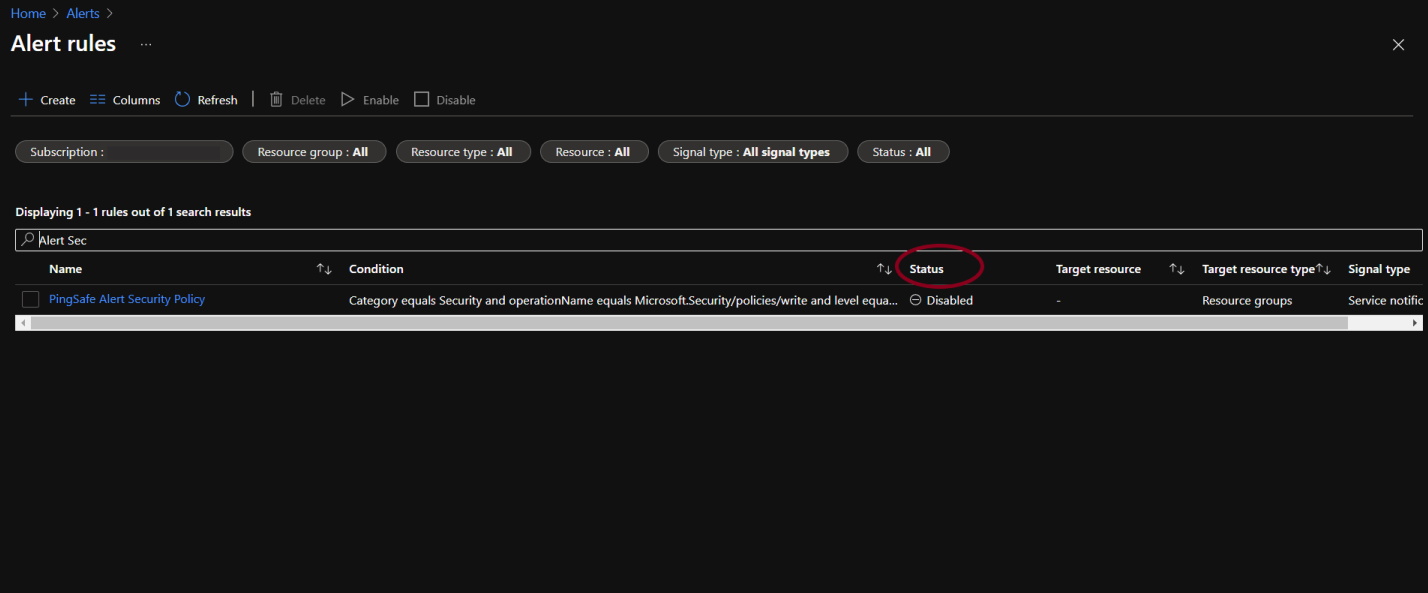Sort rules by Name column arrows

point(324,269)
